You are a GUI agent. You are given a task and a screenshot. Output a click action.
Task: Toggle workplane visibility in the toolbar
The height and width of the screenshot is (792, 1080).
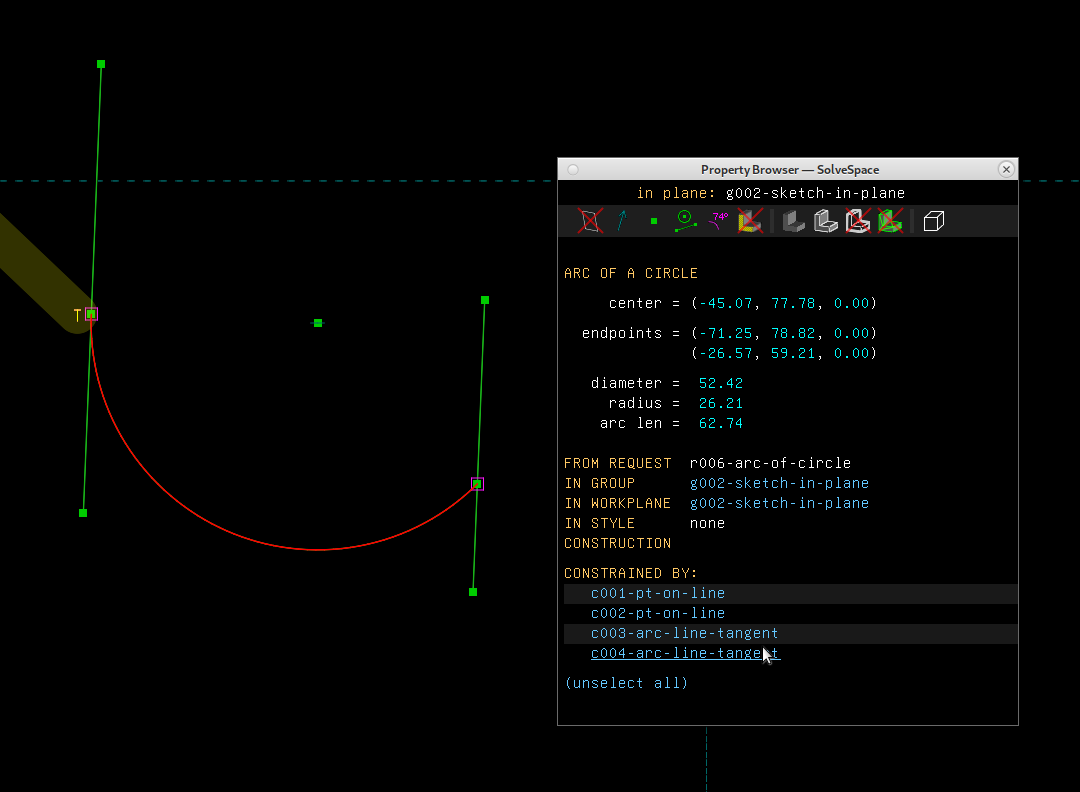pyautogui.click(x=590, y=221)
